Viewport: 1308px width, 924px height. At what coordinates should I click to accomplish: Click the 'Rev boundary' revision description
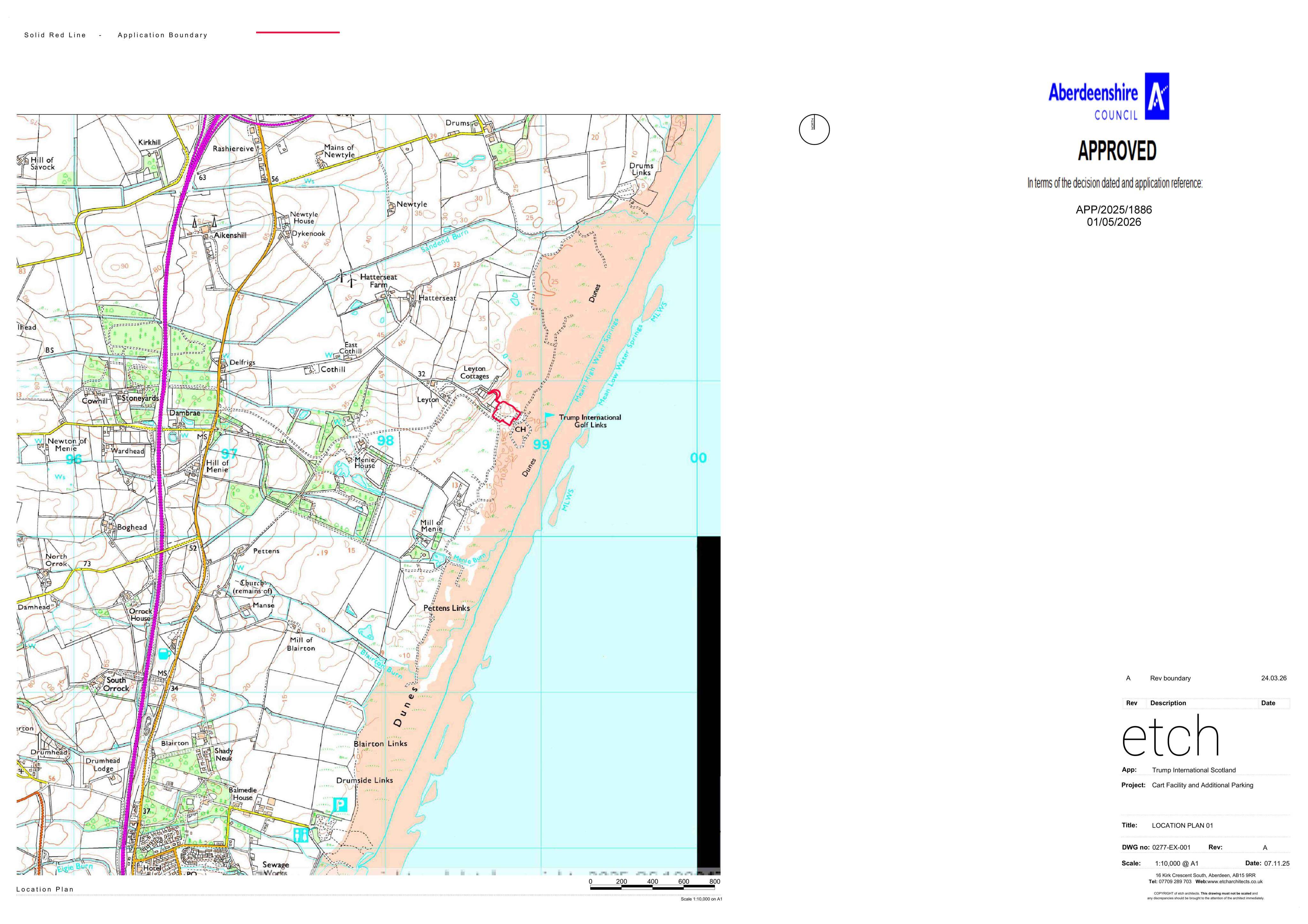click(x=1170, y=678)
